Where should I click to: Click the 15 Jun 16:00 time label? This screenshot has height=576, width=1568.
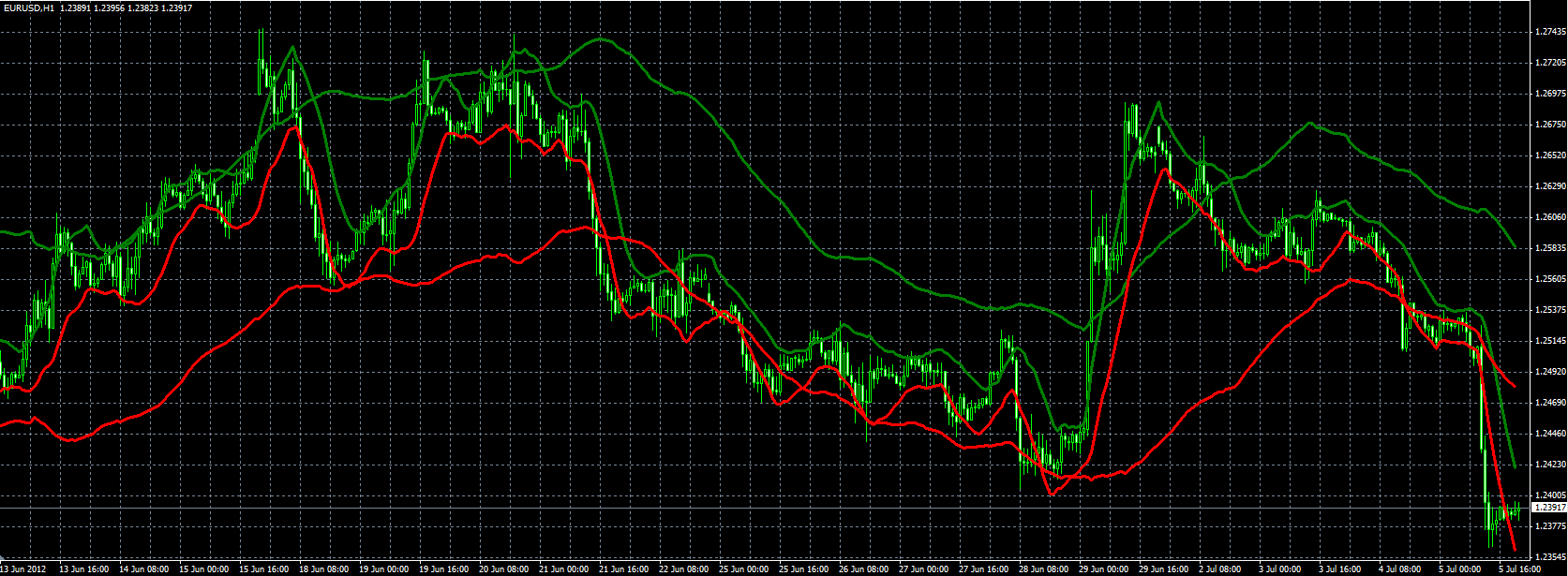click(x=263, y=569)
